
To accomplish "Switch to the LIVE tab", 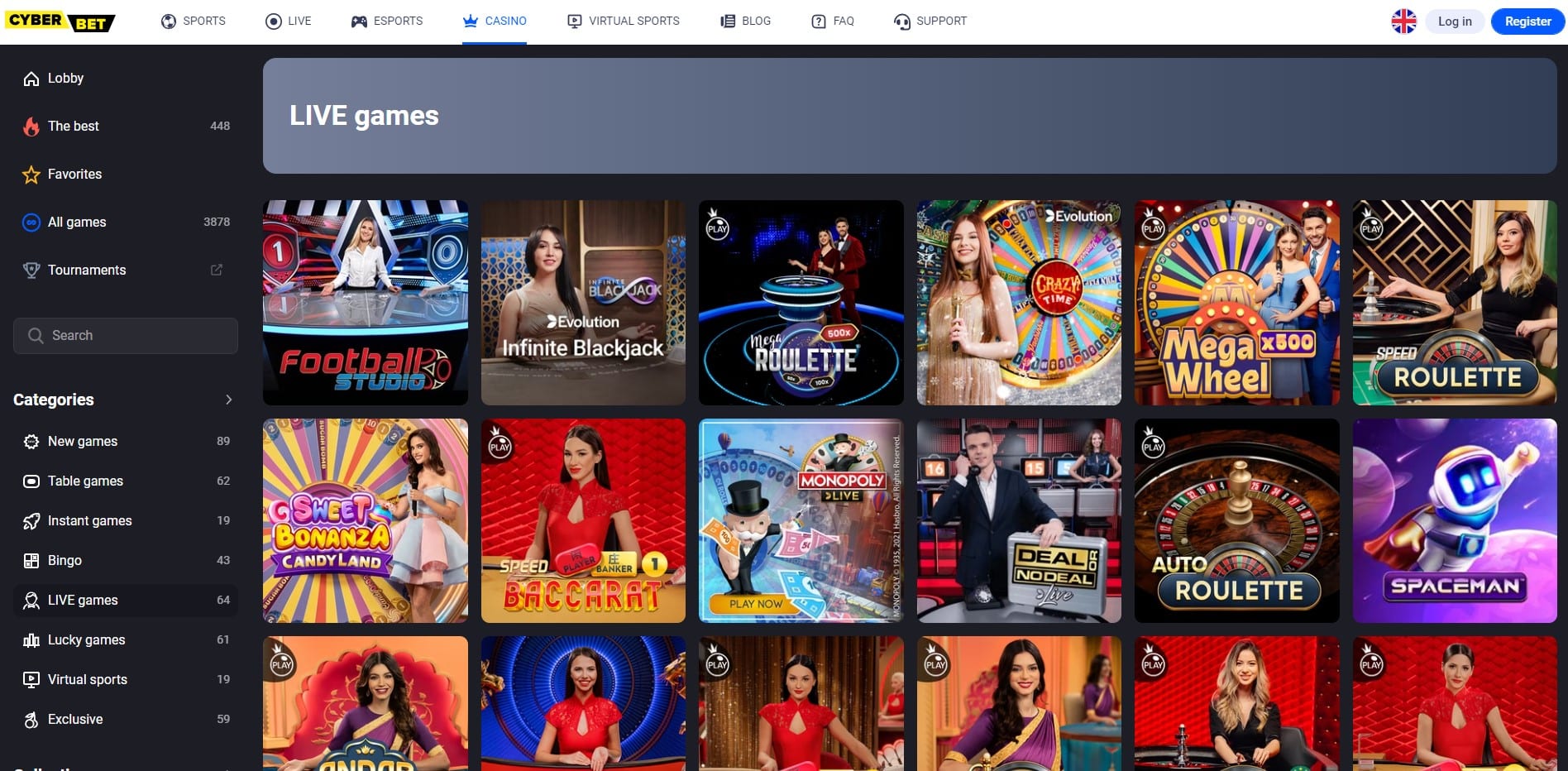I will (288, 22).
